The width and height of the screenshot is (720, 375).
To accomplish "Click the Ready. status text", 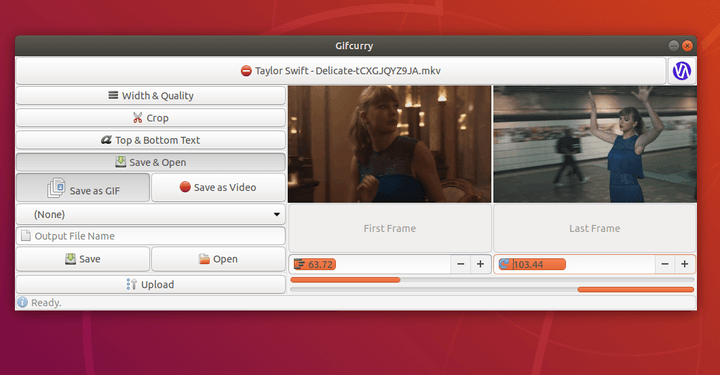I will (x=46, y=303).
